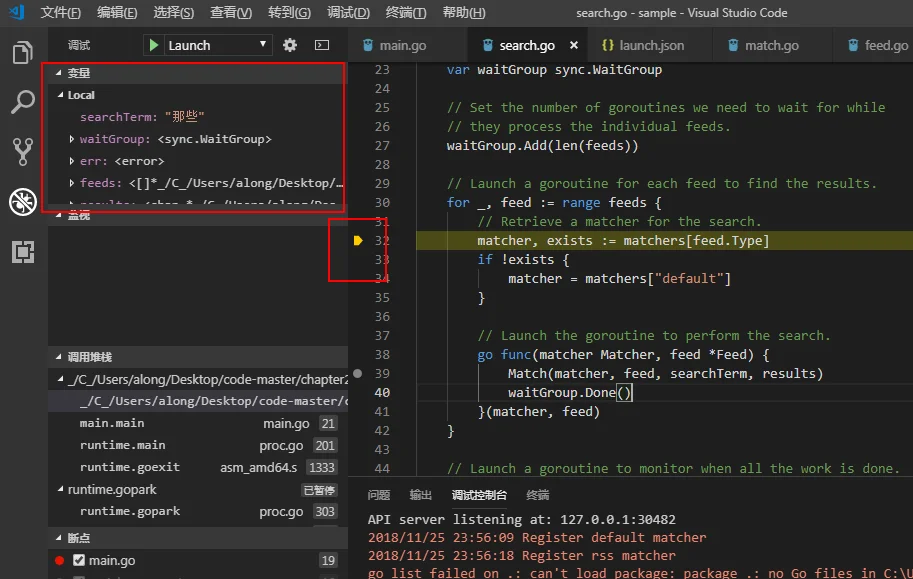Image resolution: width=913 pixels, height=579 pixels.
Task: Switch to the match.go editor tab
Action: 772,45
